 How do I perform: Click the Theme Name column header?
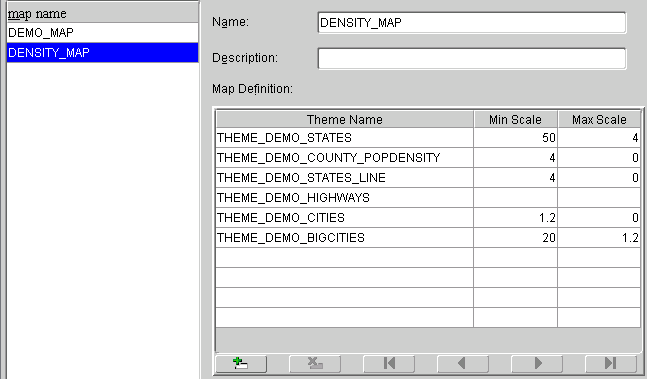click(x=345, y=120)
